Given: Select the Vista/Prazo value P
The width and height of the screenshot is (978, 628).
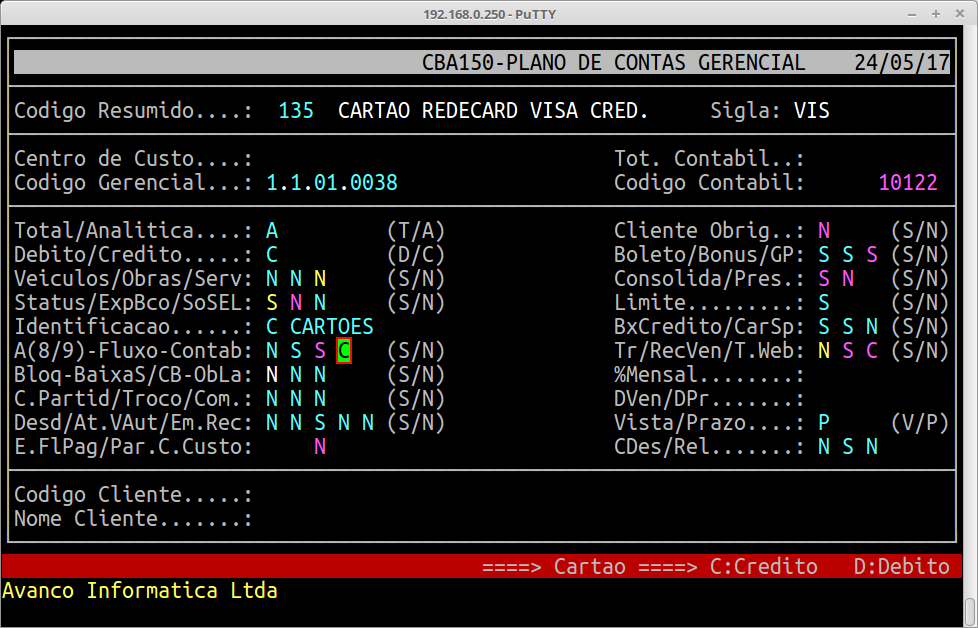Looking at the screenshot, I should coord(824,423).
